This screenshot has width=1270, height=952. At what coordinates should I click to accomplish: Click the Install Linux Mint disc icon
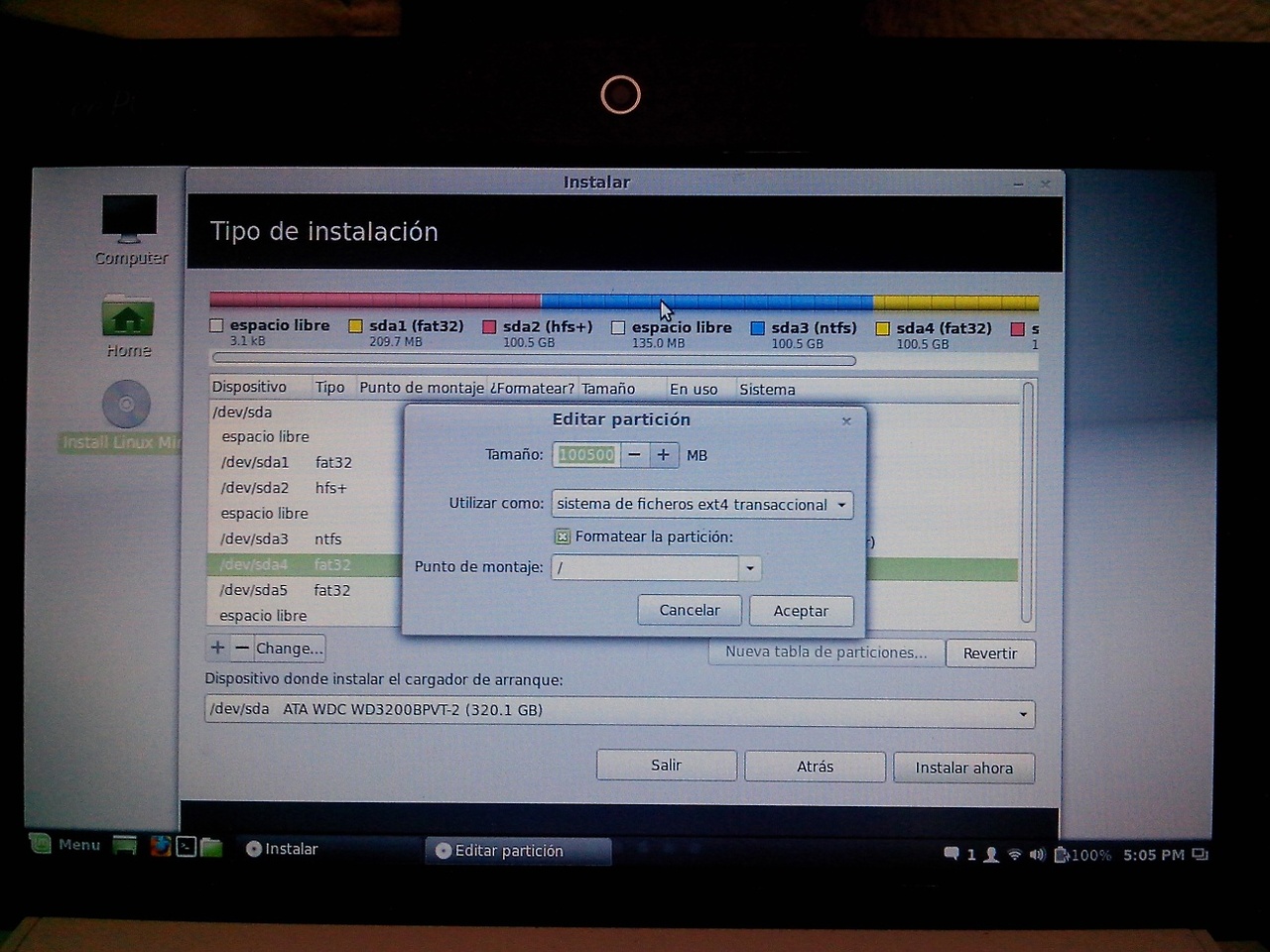(x=126, y=406)
